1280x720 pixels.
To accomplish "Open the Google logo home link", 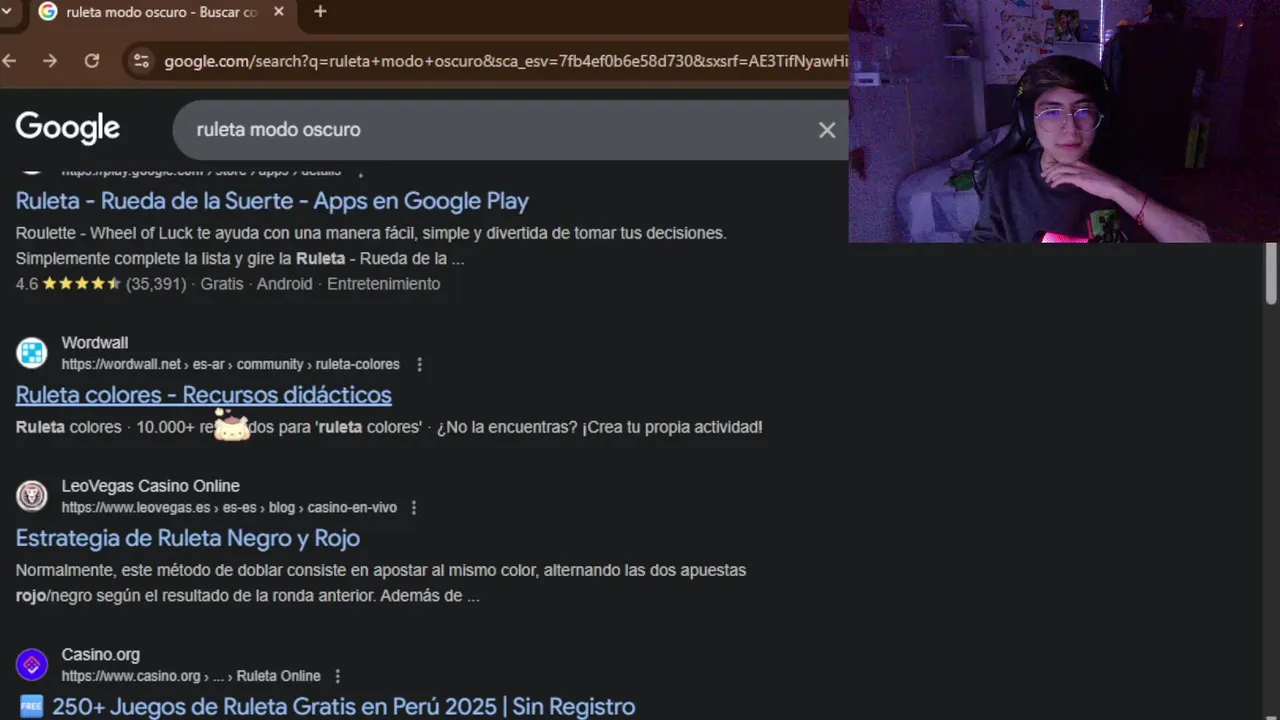I will click(68, 128).
